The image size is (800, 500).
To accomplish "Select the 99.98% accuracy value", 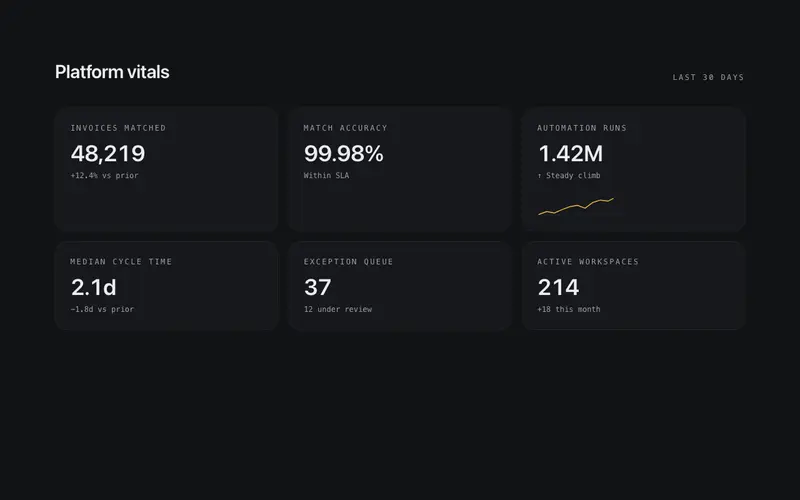I will pos(343,154).
